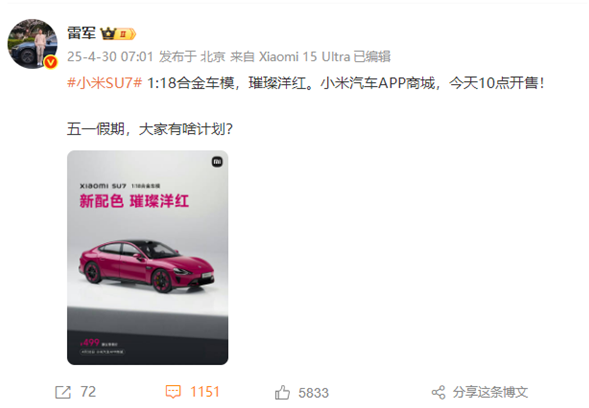Enlarge the pink SU7 model car image
This screenshot has height=408, width=589.
(x=148, y=257)
